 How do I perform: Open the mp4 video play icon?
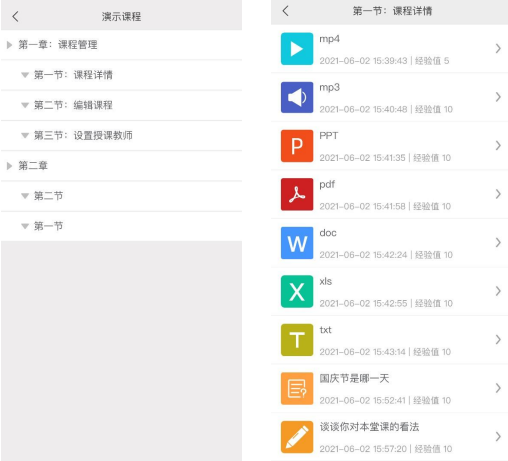(x=297, y=49)
